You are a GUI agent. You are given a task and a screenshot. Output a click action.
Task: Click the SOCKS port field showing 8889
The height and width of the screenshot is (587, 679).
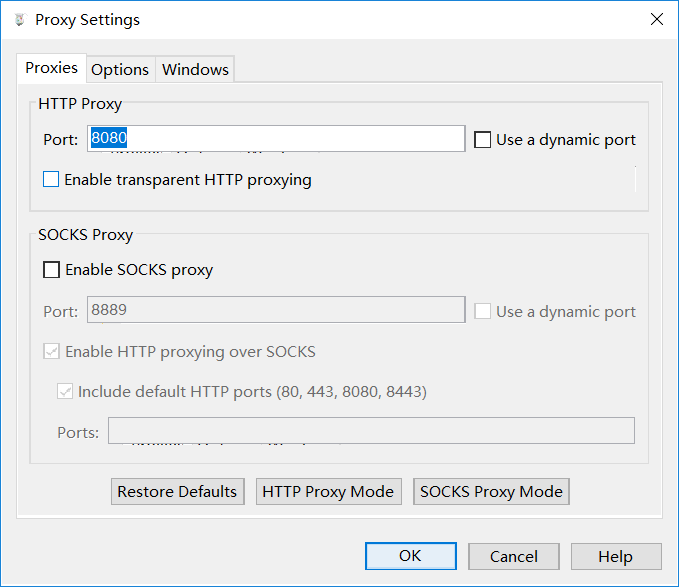[x=276, y=310]
